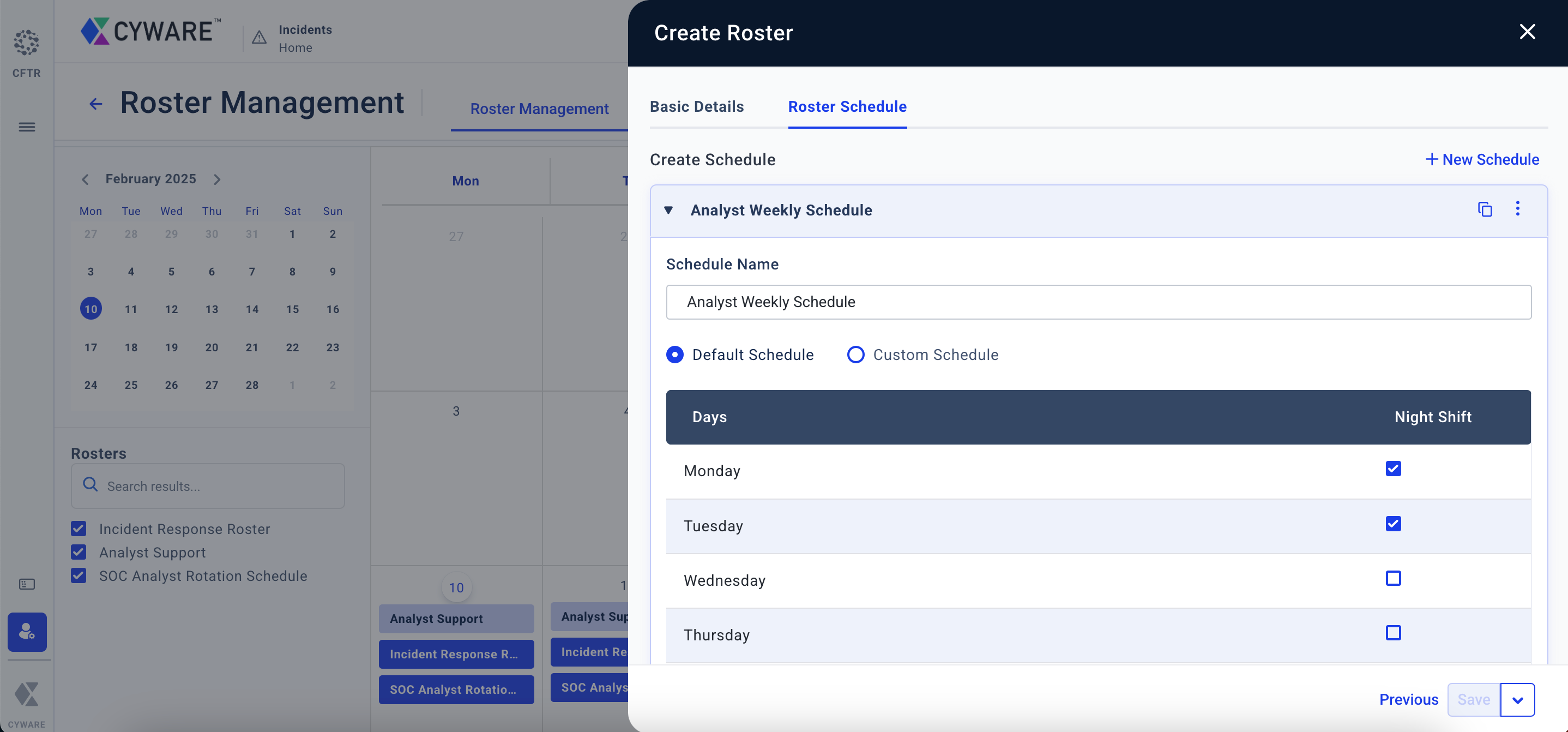Screen dimensions: 1568x732
Task: Go to next month in calendar
Action: pos(216,179)
